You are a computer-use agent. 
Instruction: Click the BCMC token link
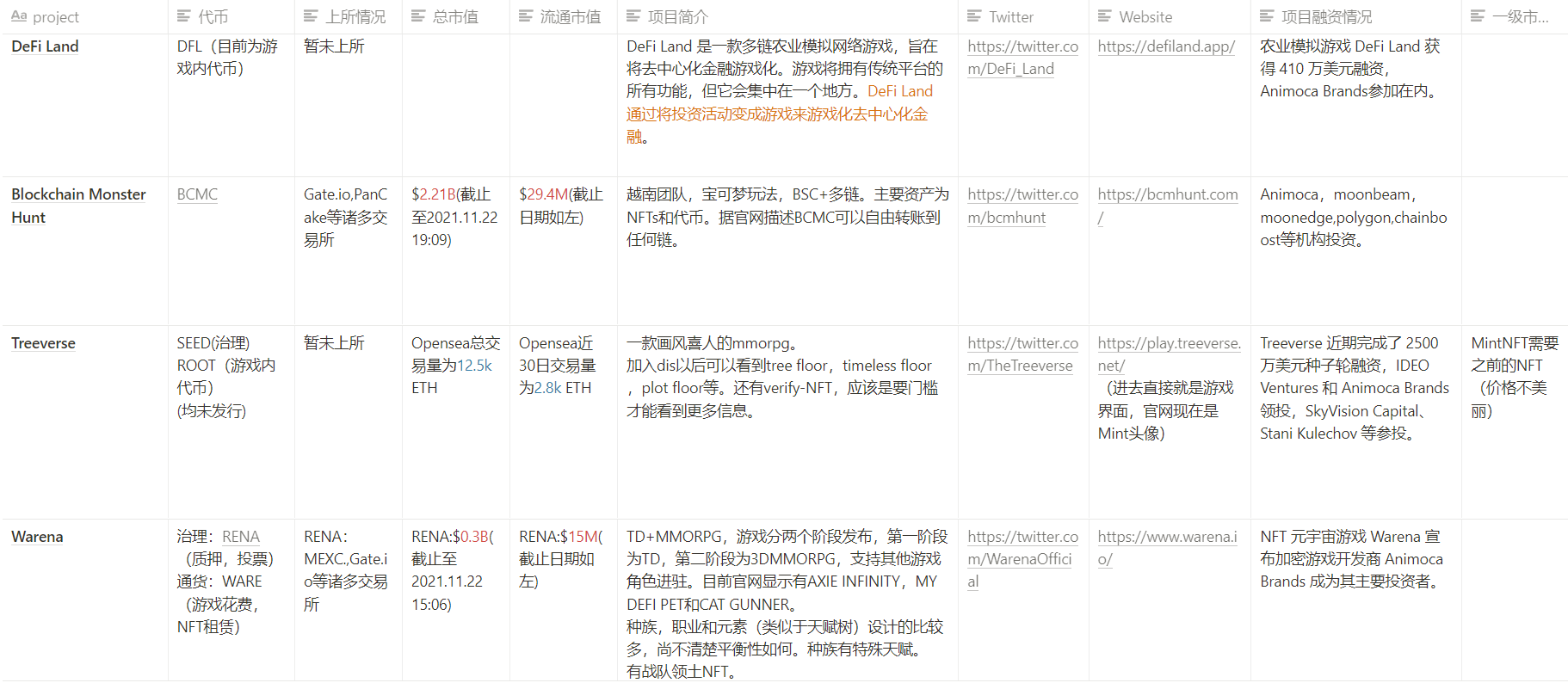pos(197,194)
